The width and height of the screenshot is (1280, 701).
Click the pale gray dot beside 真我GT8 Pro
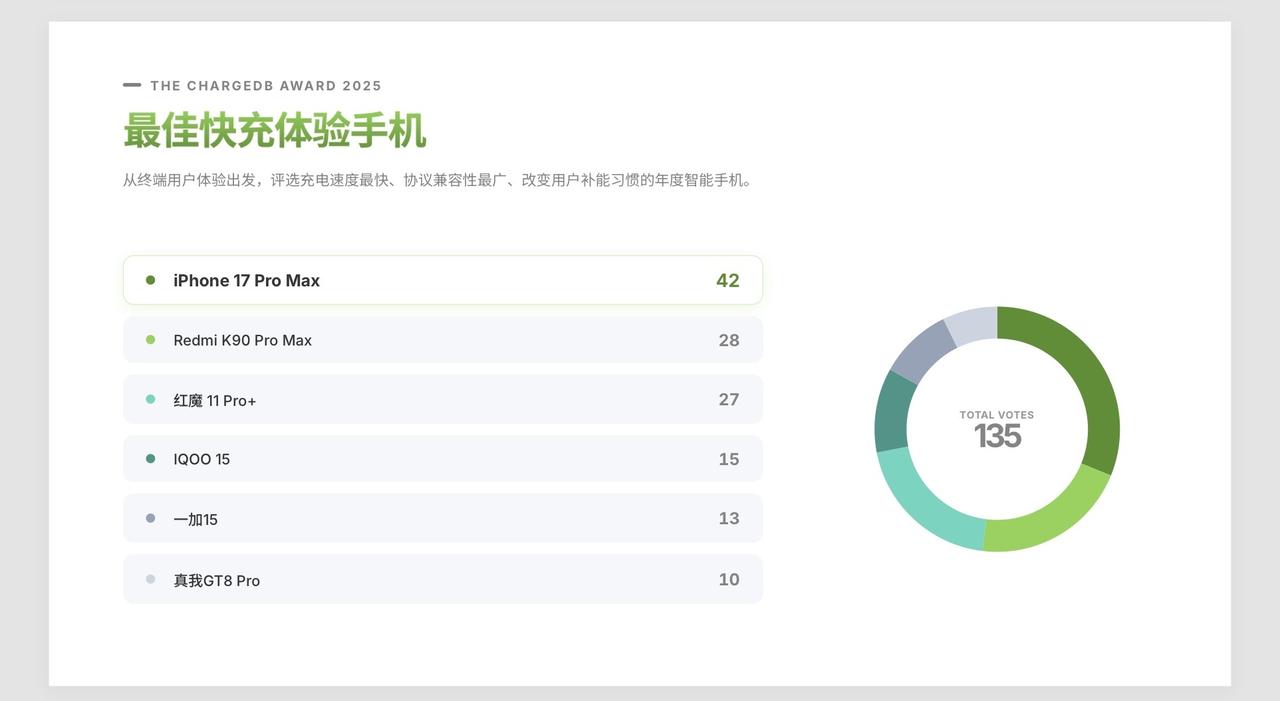151,579
